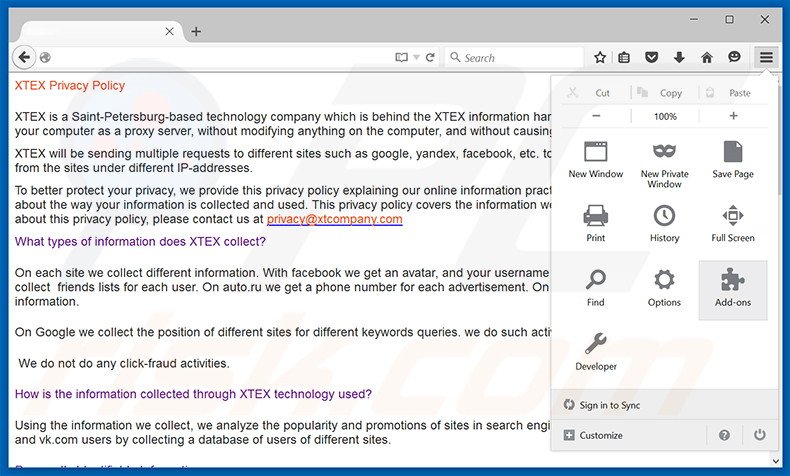Open Find in menu panel

click(x=596, y=288)
